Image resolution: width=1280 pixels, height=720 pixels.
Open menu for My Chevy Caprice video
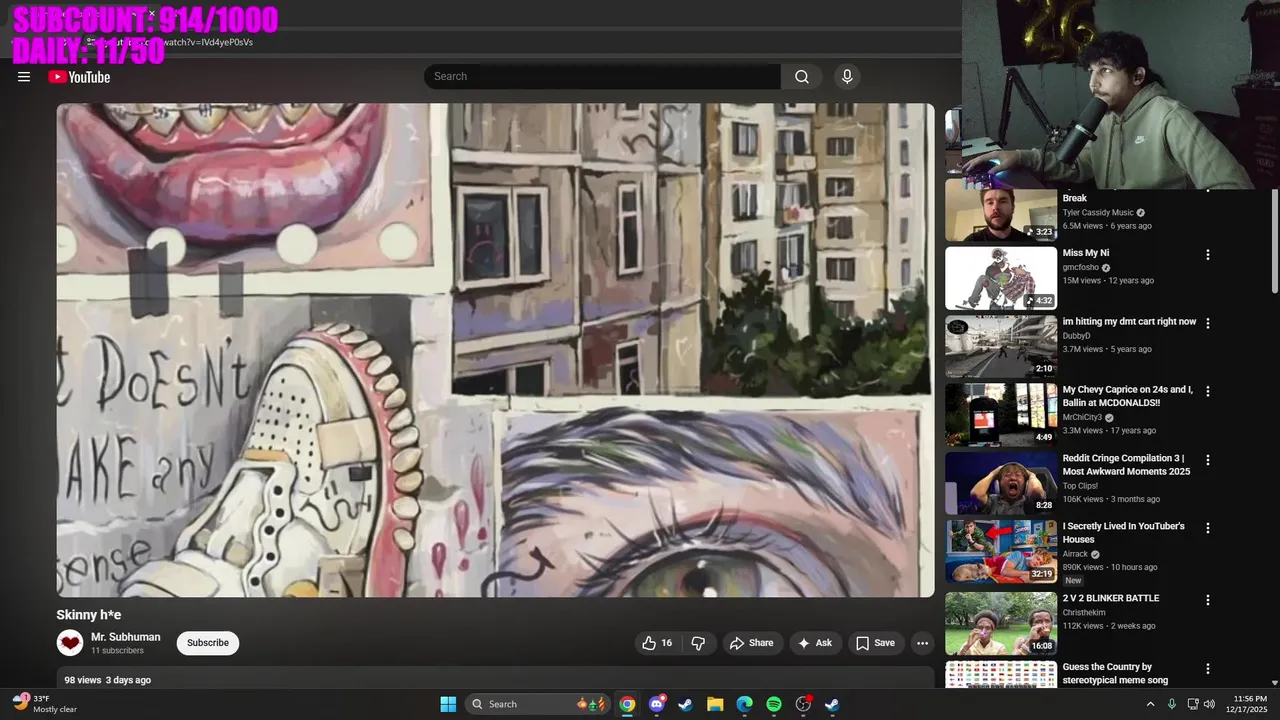[x=1207, y=392]
